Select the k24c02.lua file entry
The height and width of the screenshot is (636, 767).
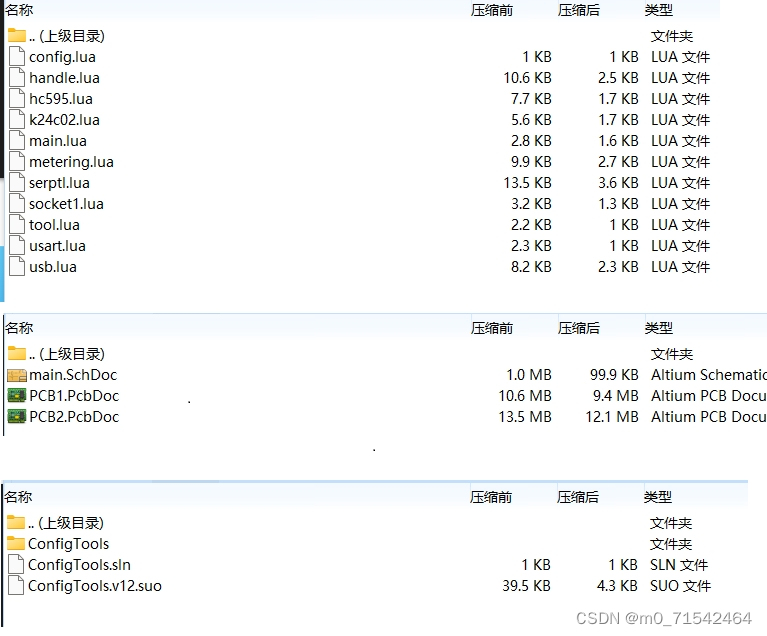coord(64,120)
